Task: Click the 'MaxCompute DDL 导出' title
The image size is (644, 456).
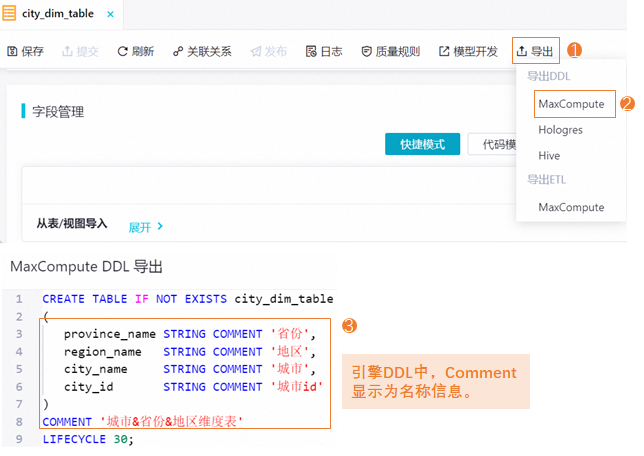Action: pyautogui.click(x=86, y=267)
